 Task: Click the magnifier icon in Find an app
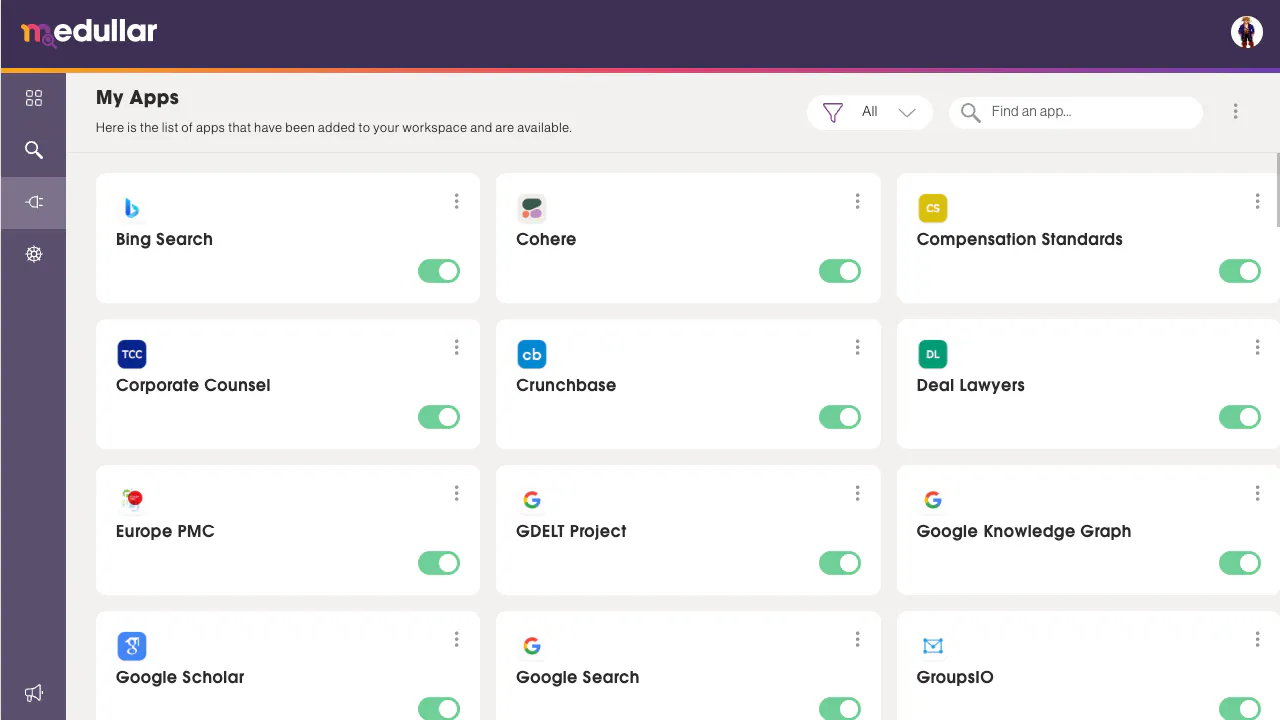click(x=970, y=113)
